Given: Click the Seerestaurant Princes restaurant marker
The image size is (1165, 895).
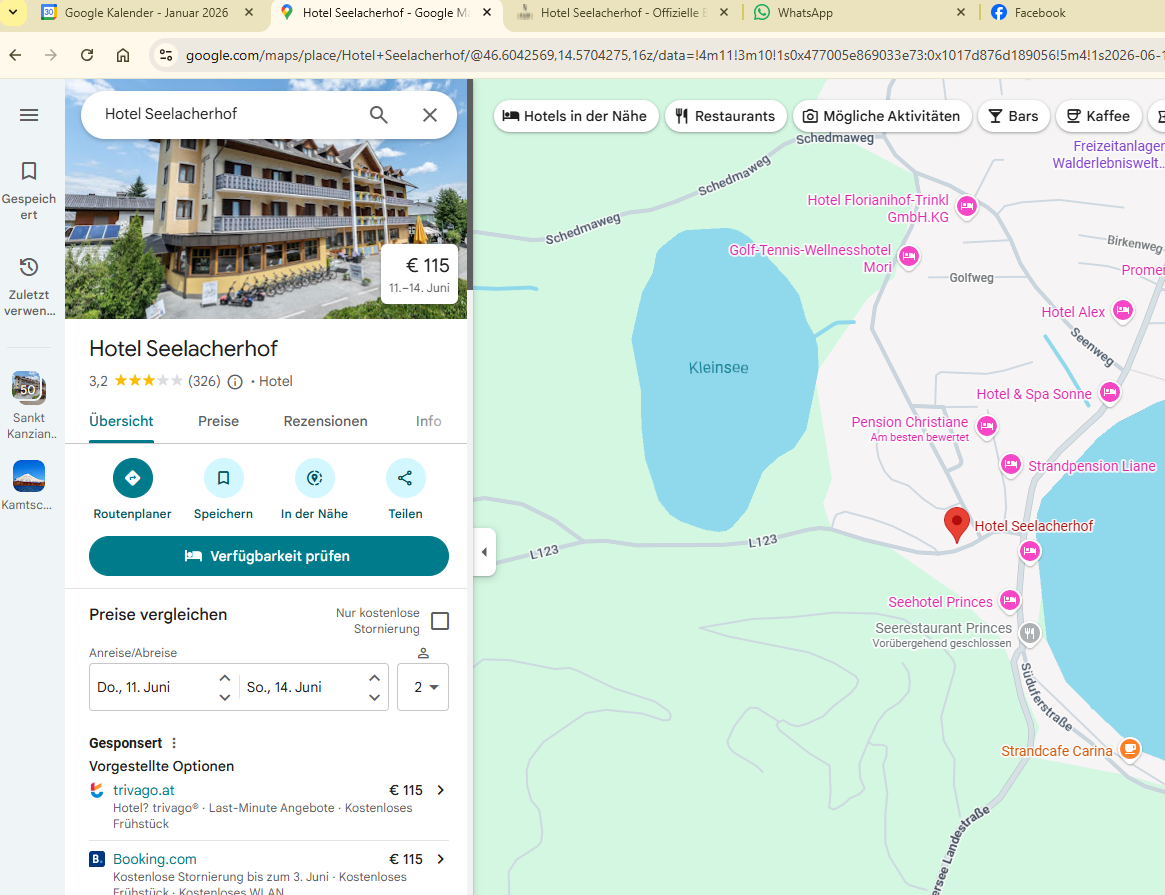Looking at the screenshot, I should (x=1029, y=633).
